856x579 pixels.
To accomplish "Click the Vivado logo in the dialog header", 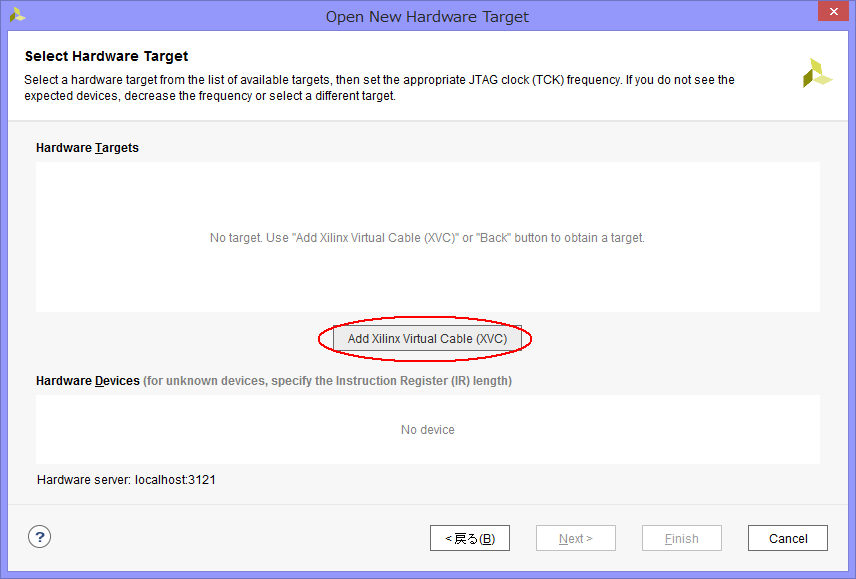I will click(817, 73).
